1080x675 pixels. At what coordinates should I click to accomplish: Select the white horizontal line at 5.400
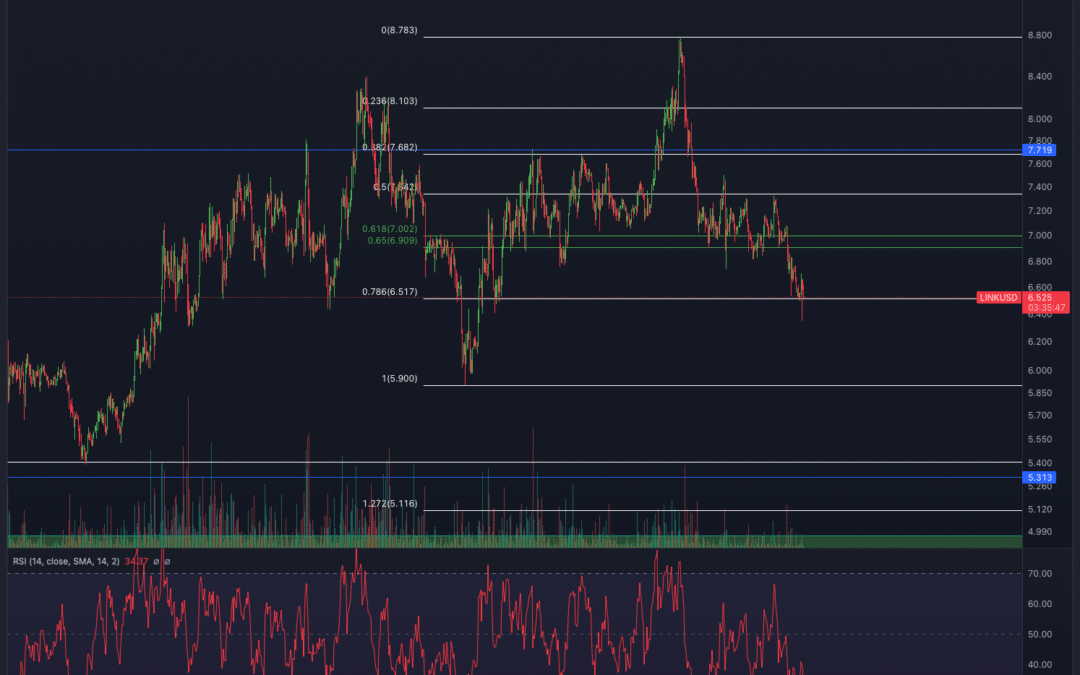515,462
